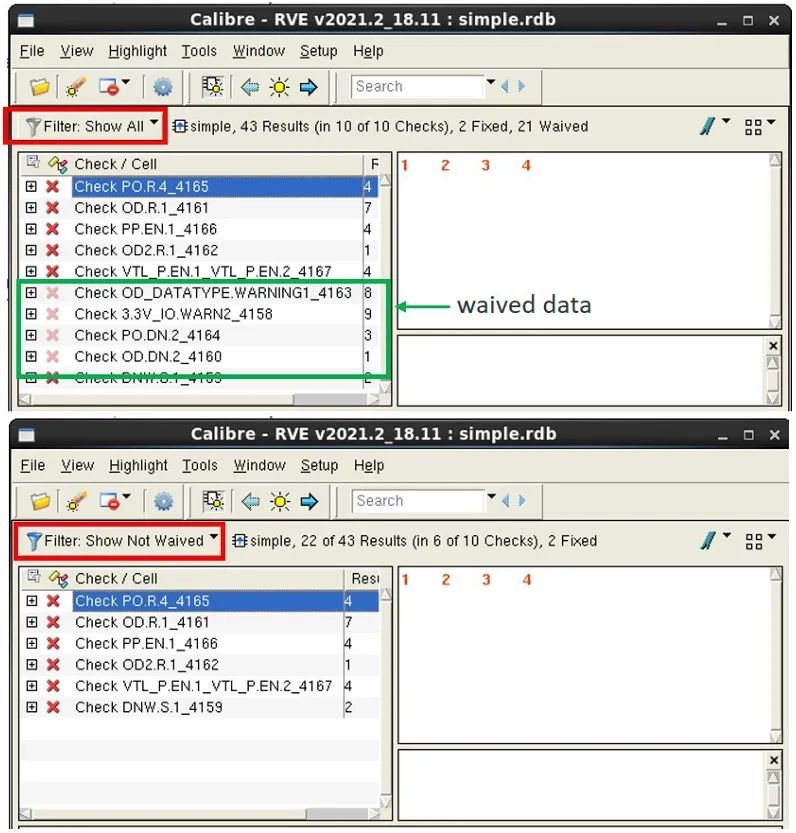796x833 pixels.
Task: Expand Check OD_DATATYPE.WARNING1_4163 row
Action: pos(31,293)
